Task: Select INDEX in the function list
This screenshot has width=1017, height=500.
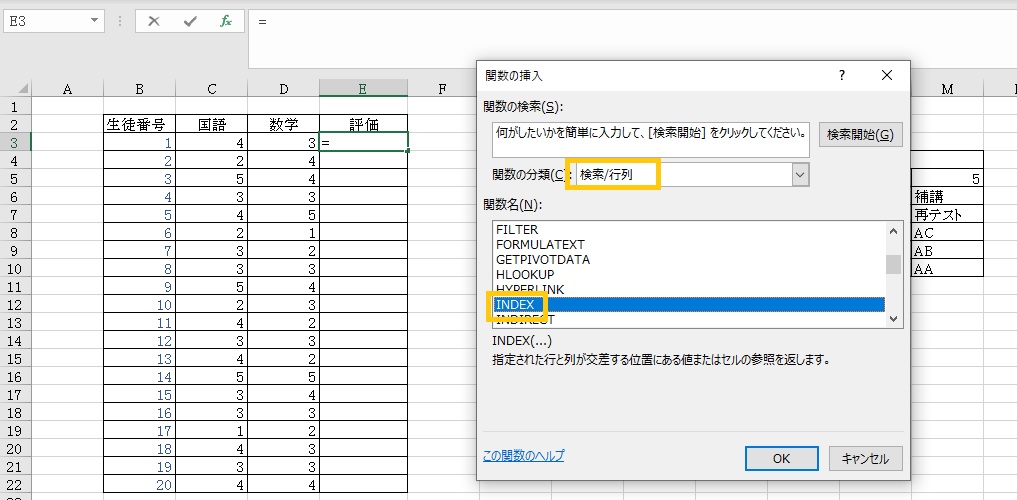Action: [x=517, y=304]
